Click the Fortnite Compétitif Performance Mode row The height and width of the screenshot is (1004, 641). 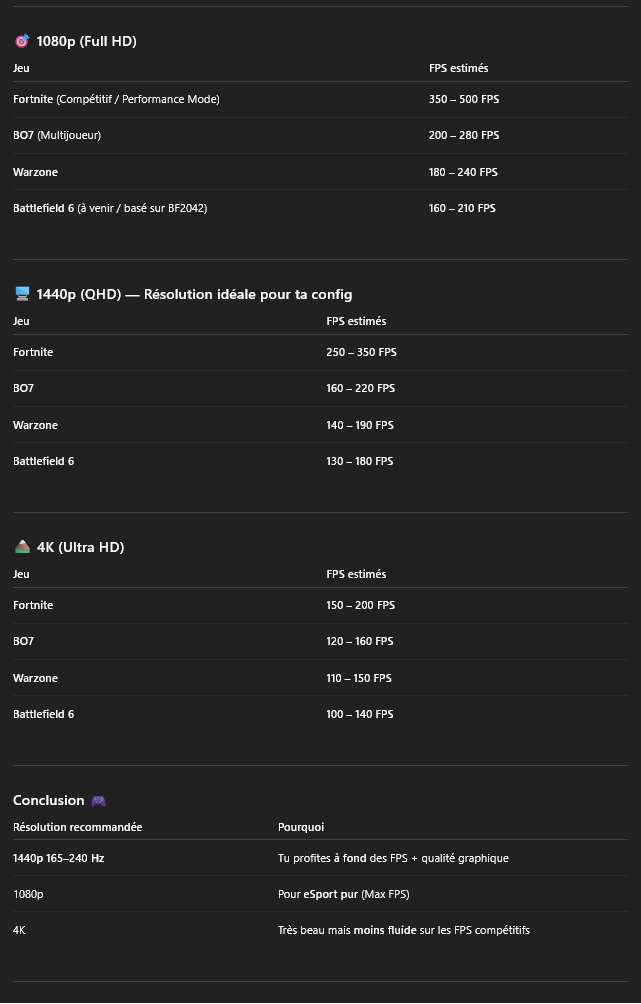(116, 99)
